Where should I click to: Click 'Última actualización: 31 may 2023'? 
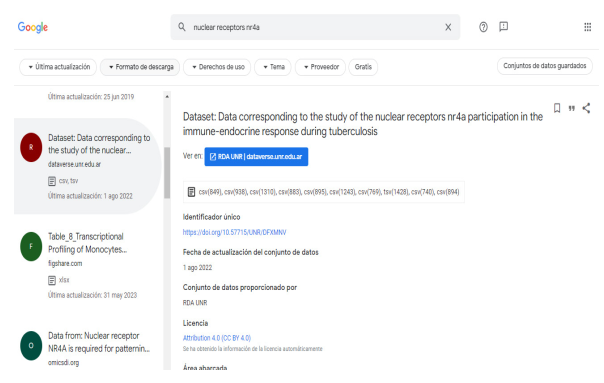[x=92, y=295]
